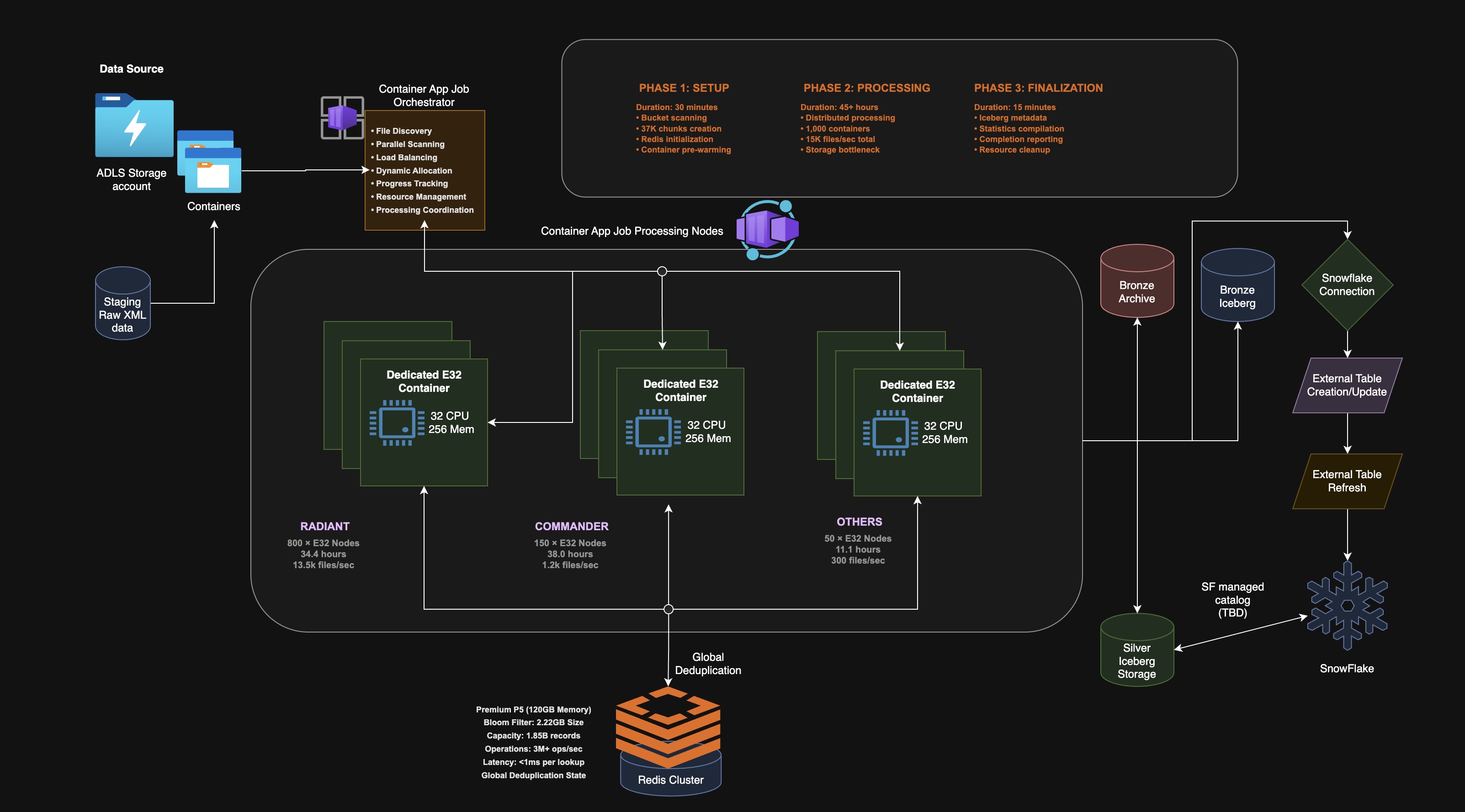Click the Dynamic Allocation bullet
This screenshot has height=812, width=1465.
pyautogui.click(x=412, y=170)
